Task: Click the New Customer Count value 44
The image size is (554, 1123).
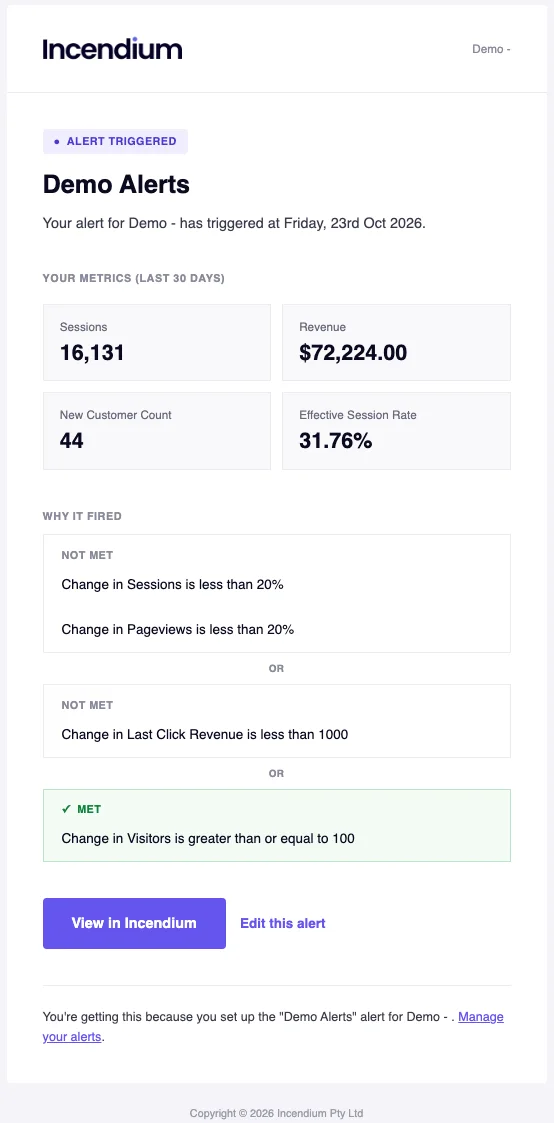Action: pos(72,440)
